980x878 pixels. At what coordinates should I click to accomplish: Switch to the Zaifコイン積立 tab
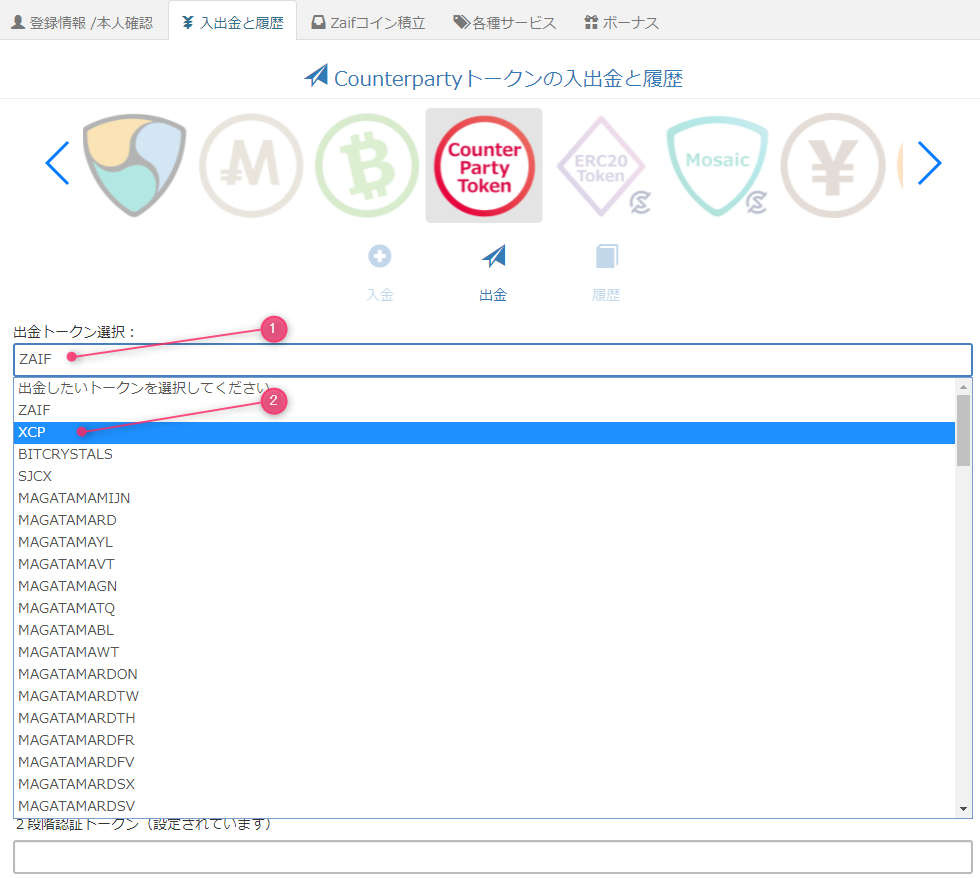point(368,22)
